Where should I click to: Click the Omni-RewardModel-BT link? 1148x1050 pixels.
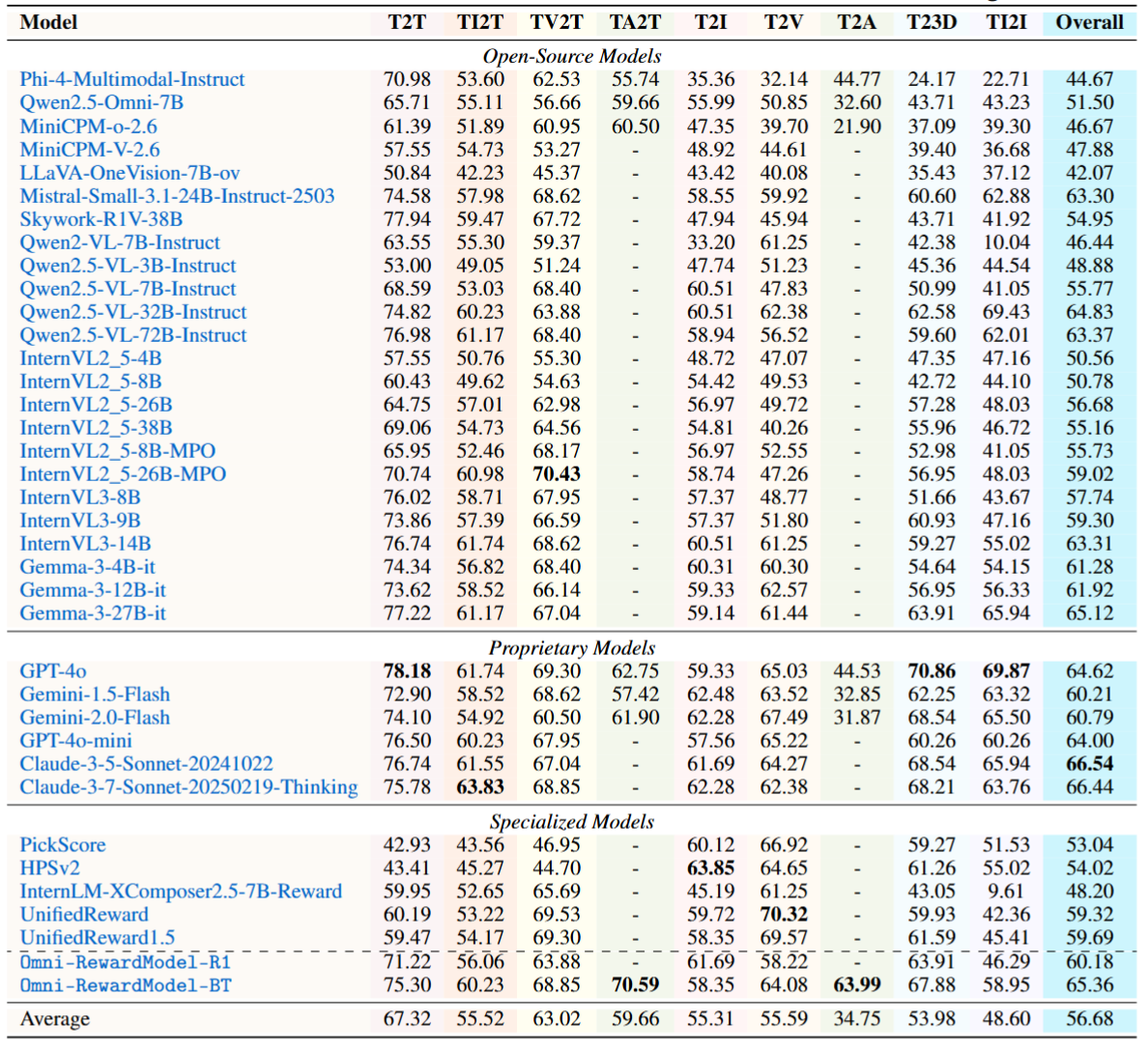[x=126, y=985]
